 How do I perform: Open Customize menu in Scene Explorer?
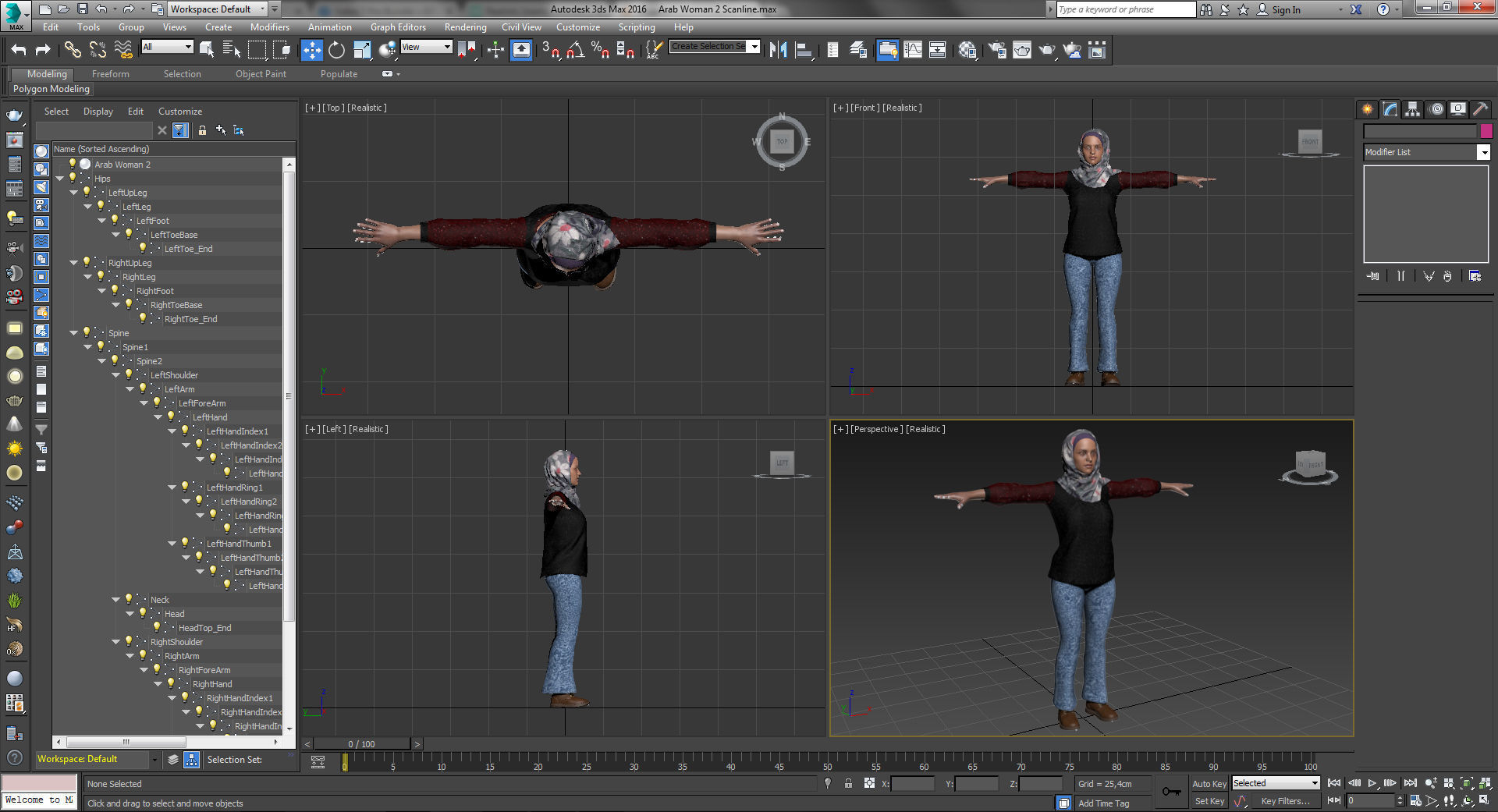tap(180, 112)
